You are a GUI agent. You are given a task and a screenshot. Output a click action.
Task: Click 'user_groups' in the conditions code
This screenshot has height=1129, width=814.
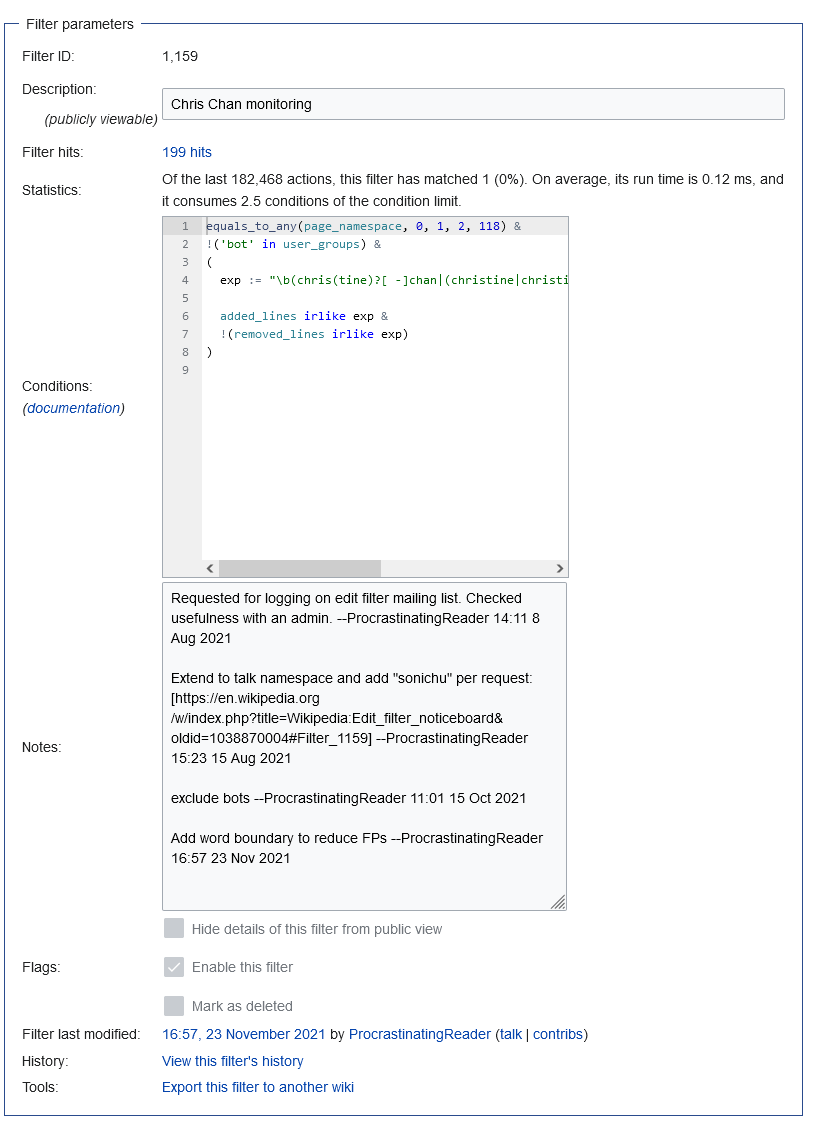pos(321,244)
